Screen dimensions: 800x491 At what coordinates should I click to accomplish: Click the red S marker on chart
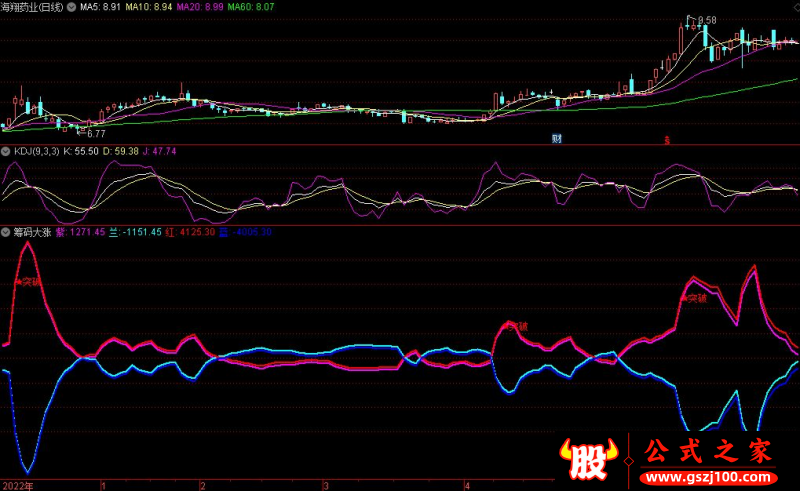(x=667, y=140)
